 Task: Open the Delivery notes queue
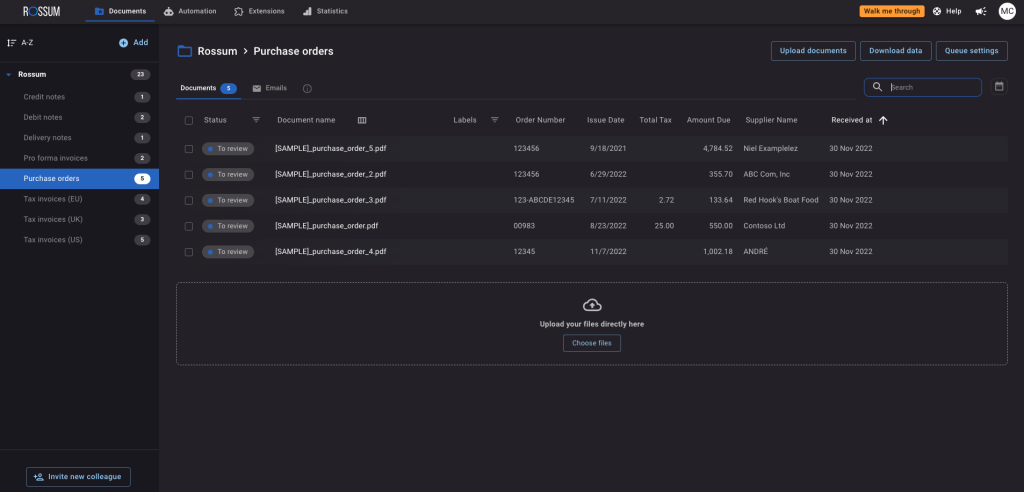(x=79, y=138)
